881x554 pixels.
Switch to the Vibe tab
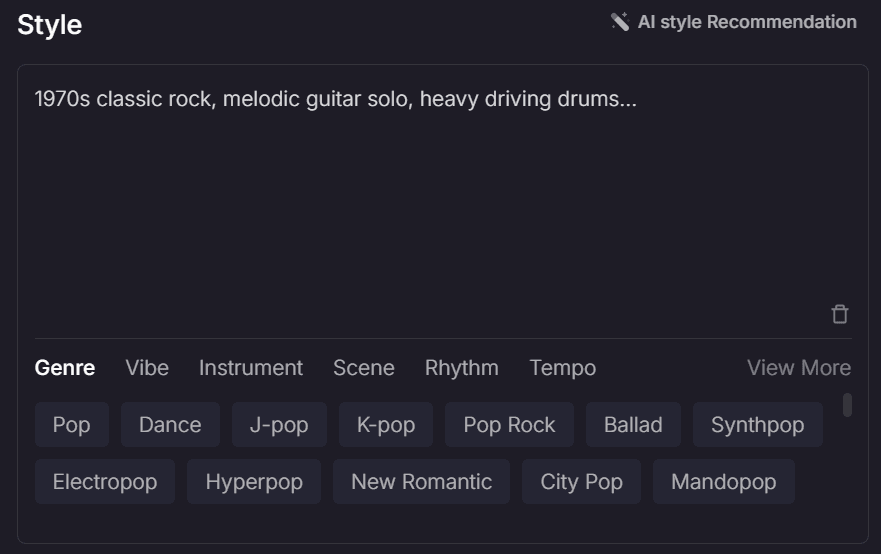[147, 368]
